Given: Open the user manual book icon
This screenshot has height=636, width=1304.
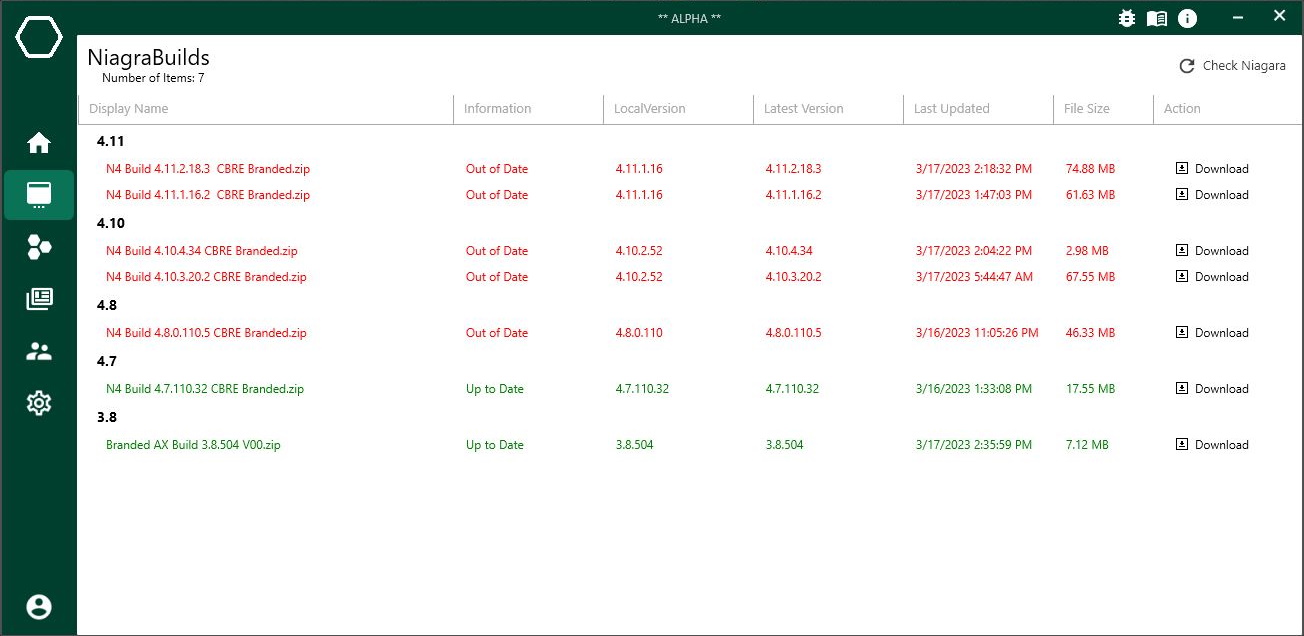Looking at the screenshot, I should [x=1157, y=17].
